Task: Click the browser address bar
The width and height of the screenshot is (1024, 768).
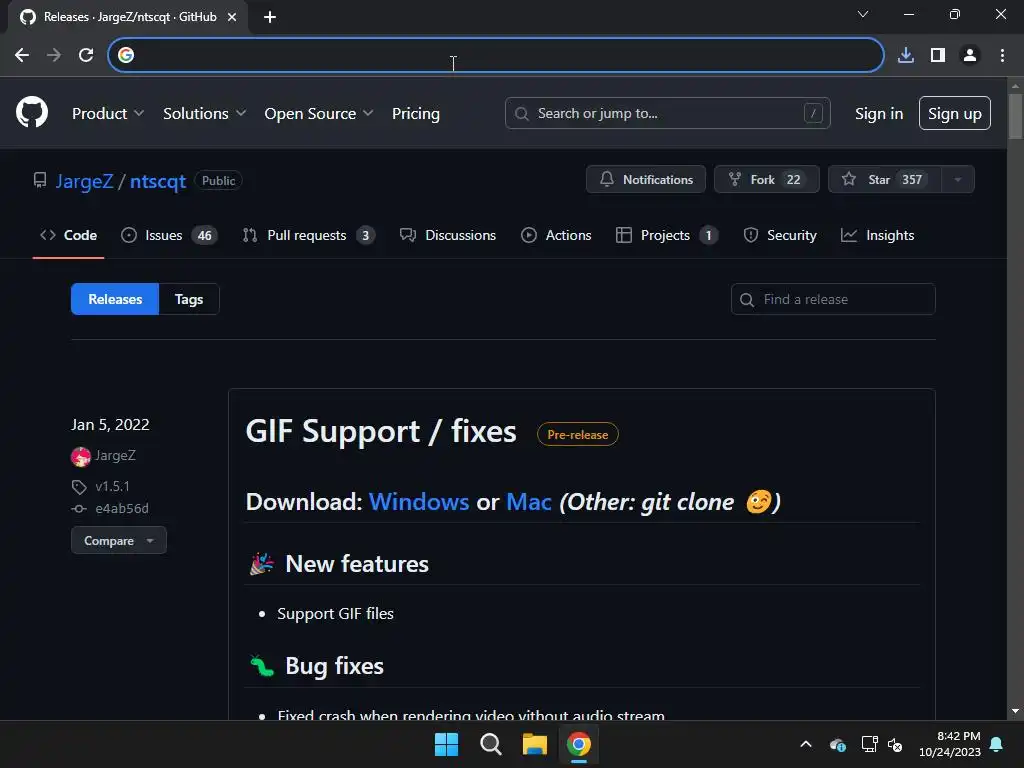Action: tap(496, 55)
